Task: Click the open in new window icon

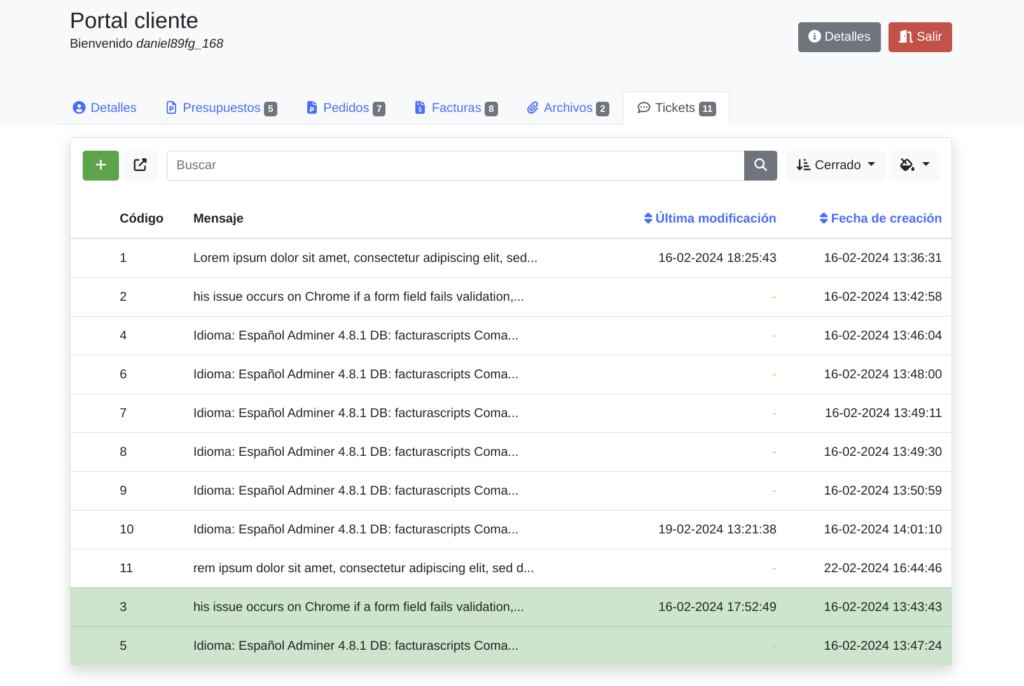Action: point(140,166)
